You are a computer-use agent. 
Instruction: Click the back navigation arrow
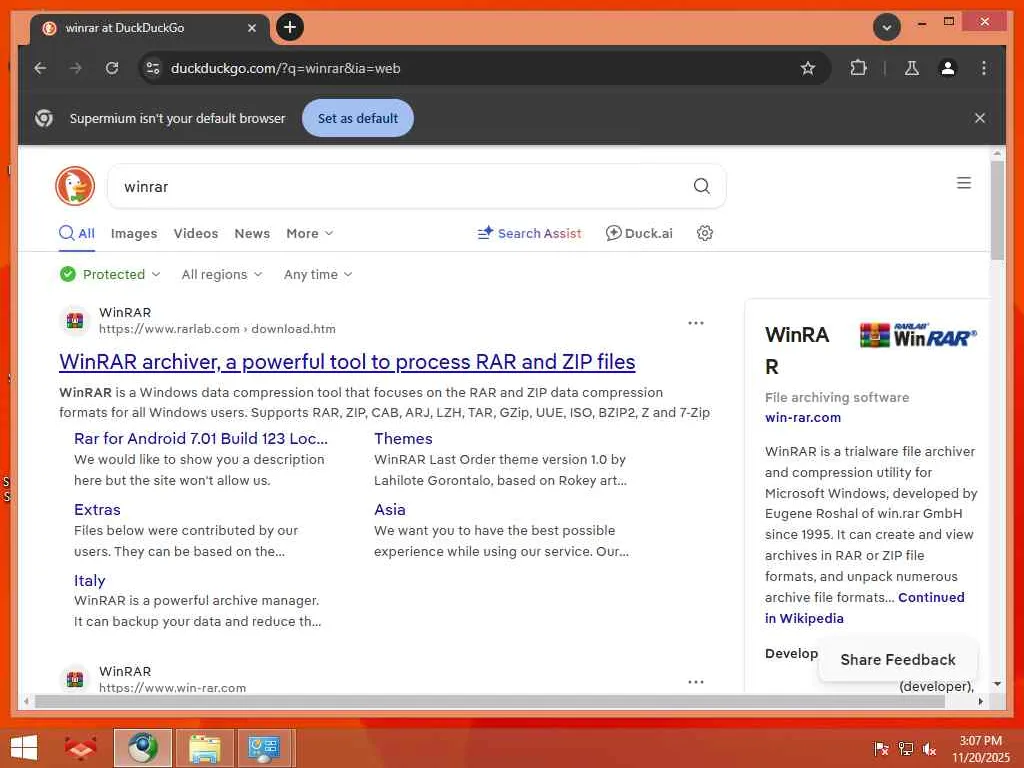point(40,68)
